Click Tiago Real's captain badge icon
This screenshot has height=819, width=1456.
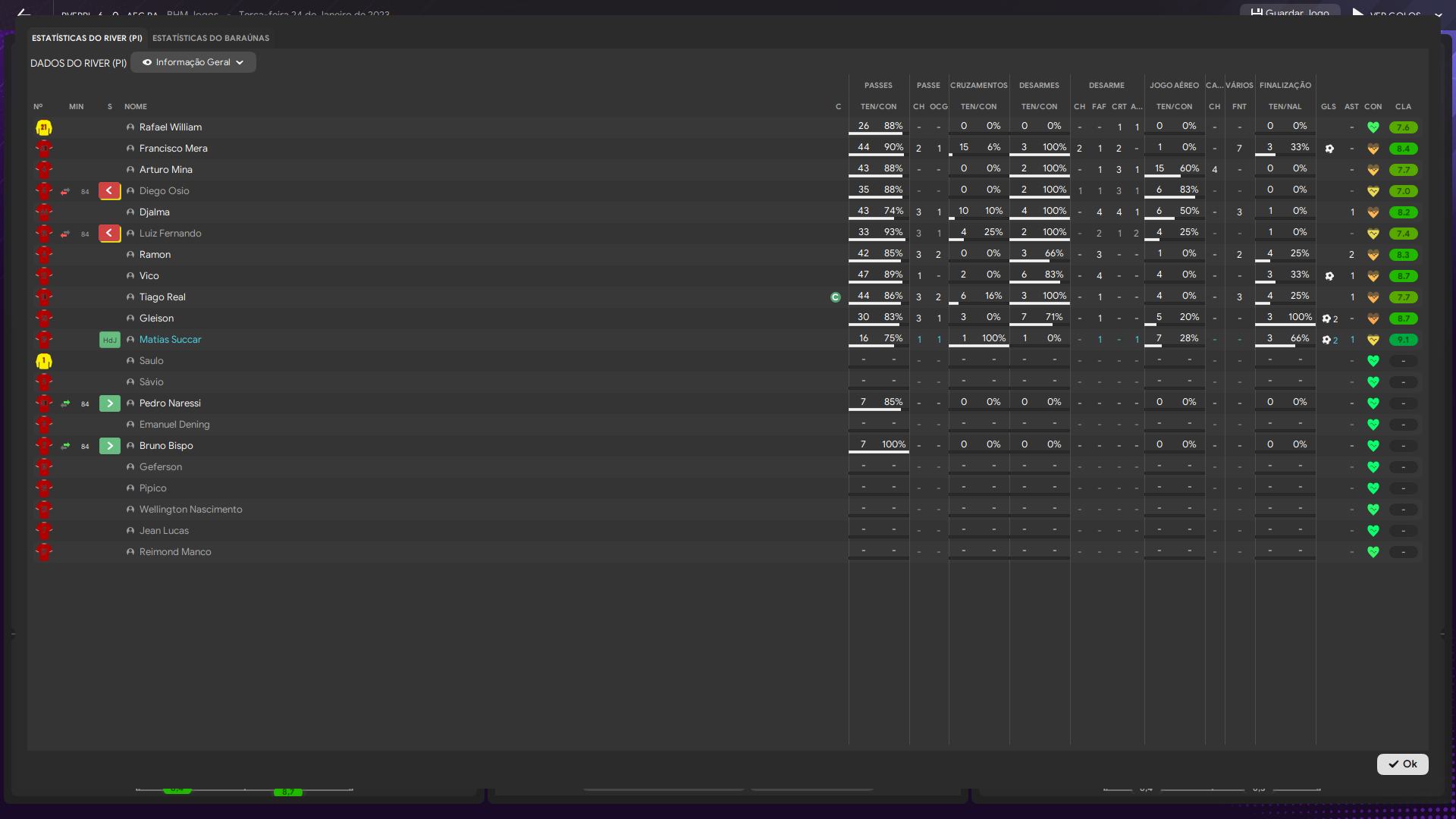(836, 297)
